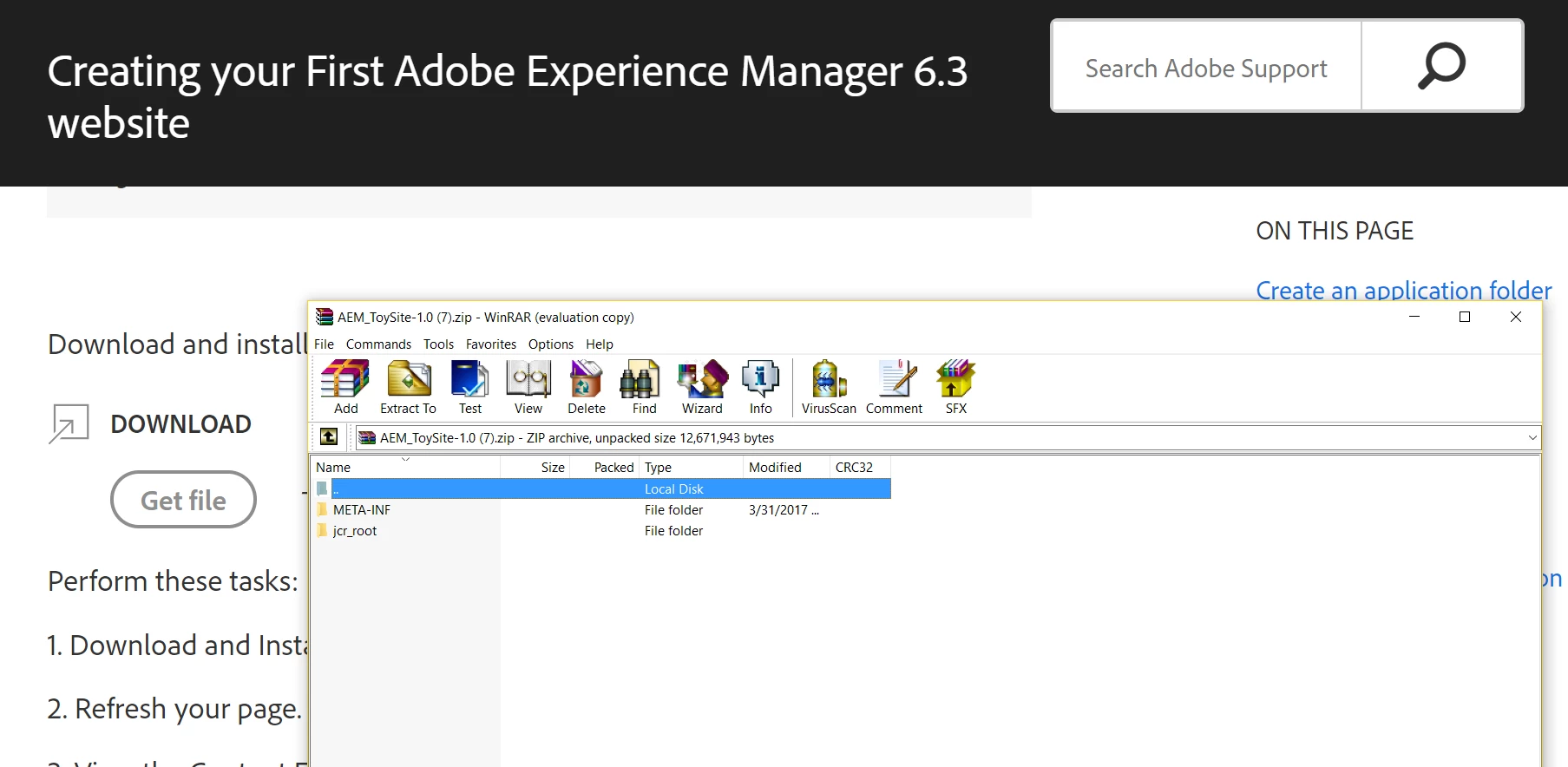1568x767 pixels.
Task: Run the Test archive tool
Action: 470,388
